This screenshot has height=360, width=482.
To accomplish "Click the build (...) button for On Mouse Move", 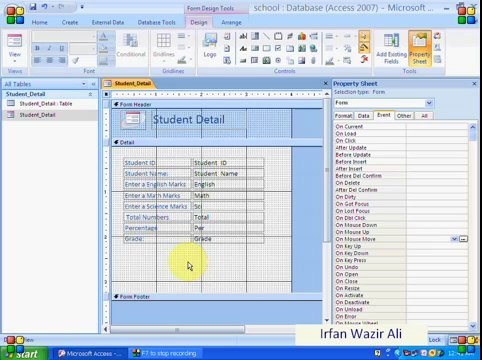I will (463, 239).
